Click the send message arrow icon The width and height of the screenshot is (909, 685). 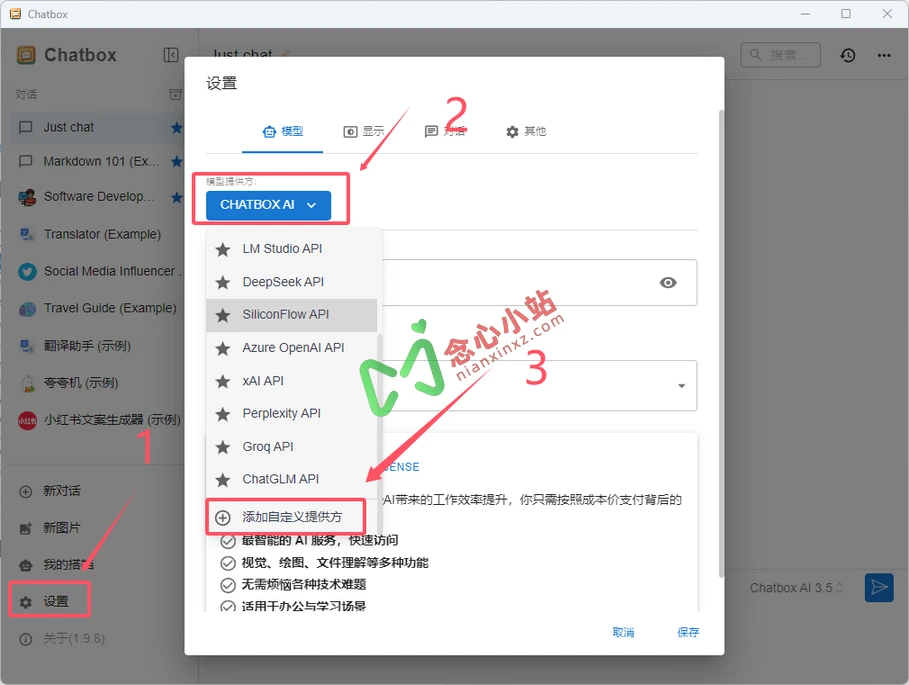pos(879,588)
